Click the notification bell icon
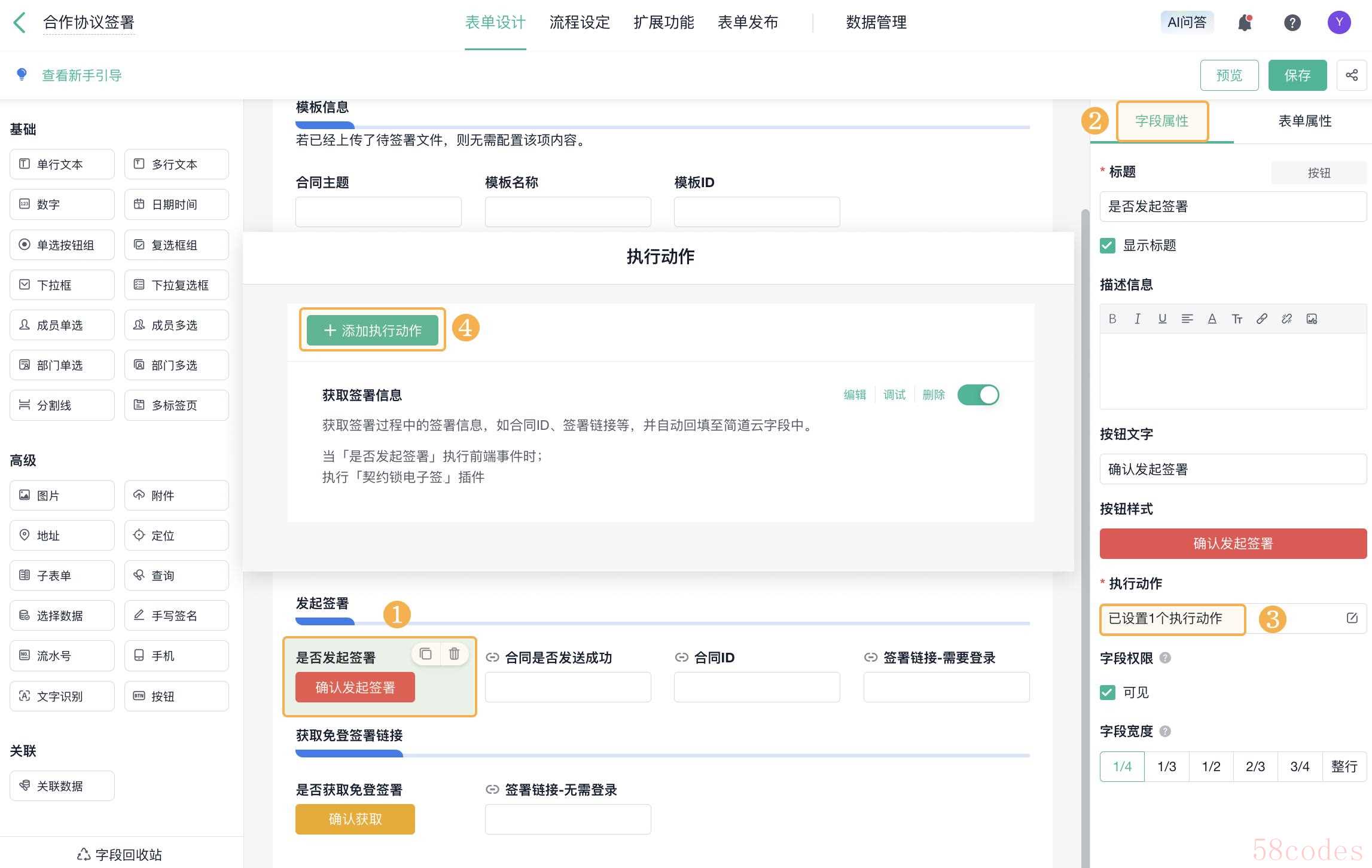The height and width of the screenshot is (868, 1372). [1245, 23]
